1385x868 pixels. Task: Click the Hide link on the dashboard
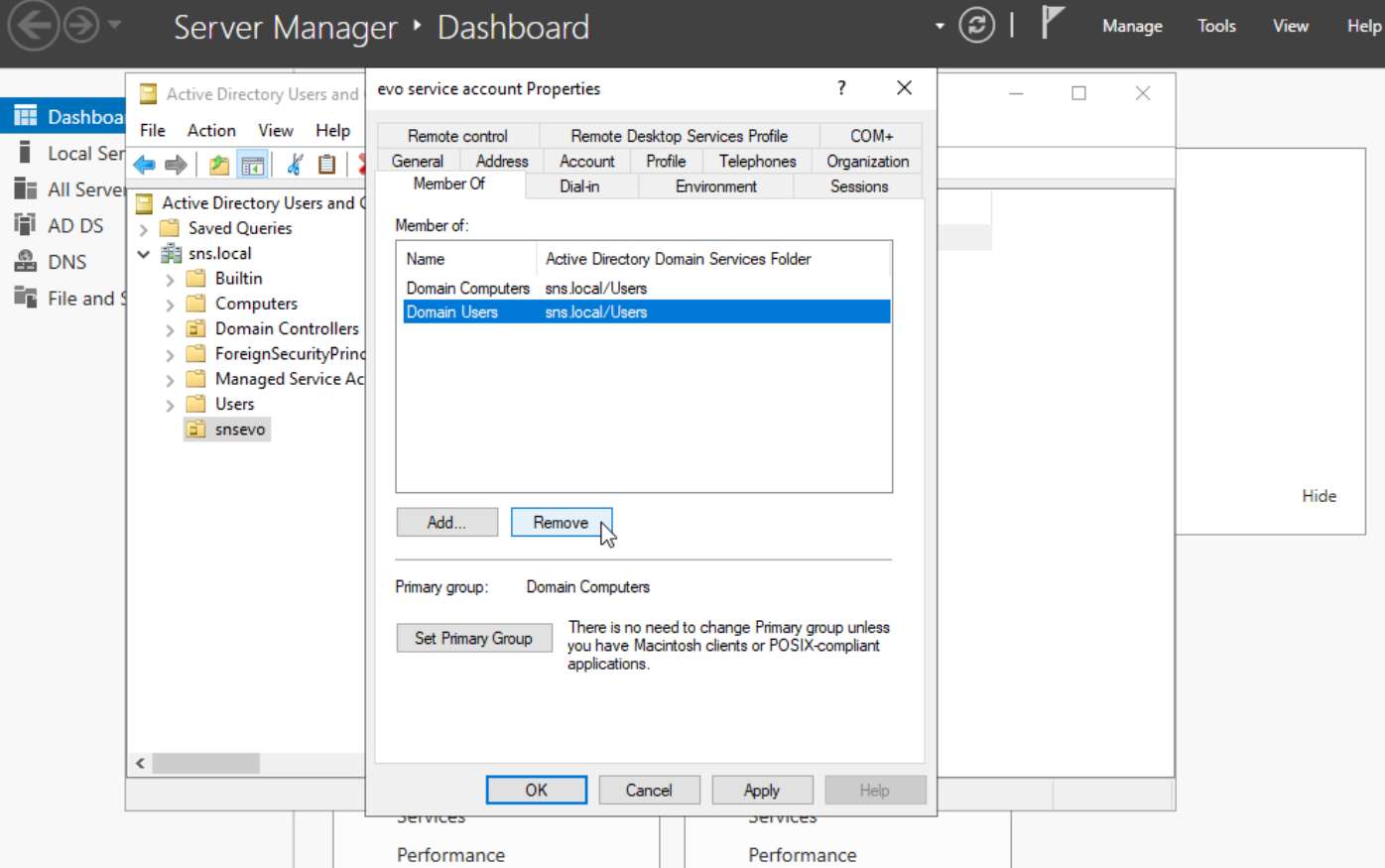[x=1319, y=496]
